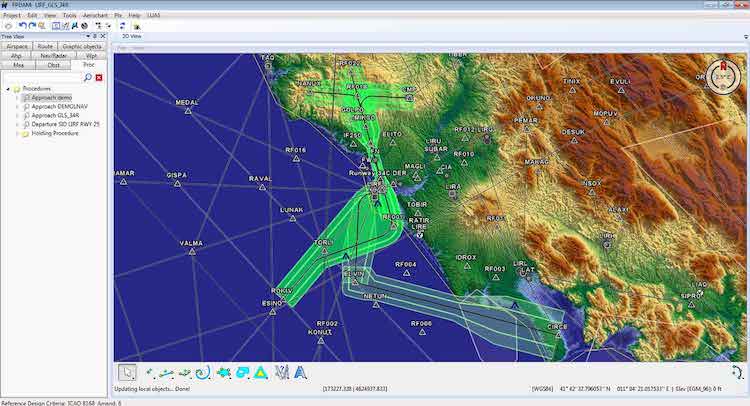Open the Project menu

(12, 16)
